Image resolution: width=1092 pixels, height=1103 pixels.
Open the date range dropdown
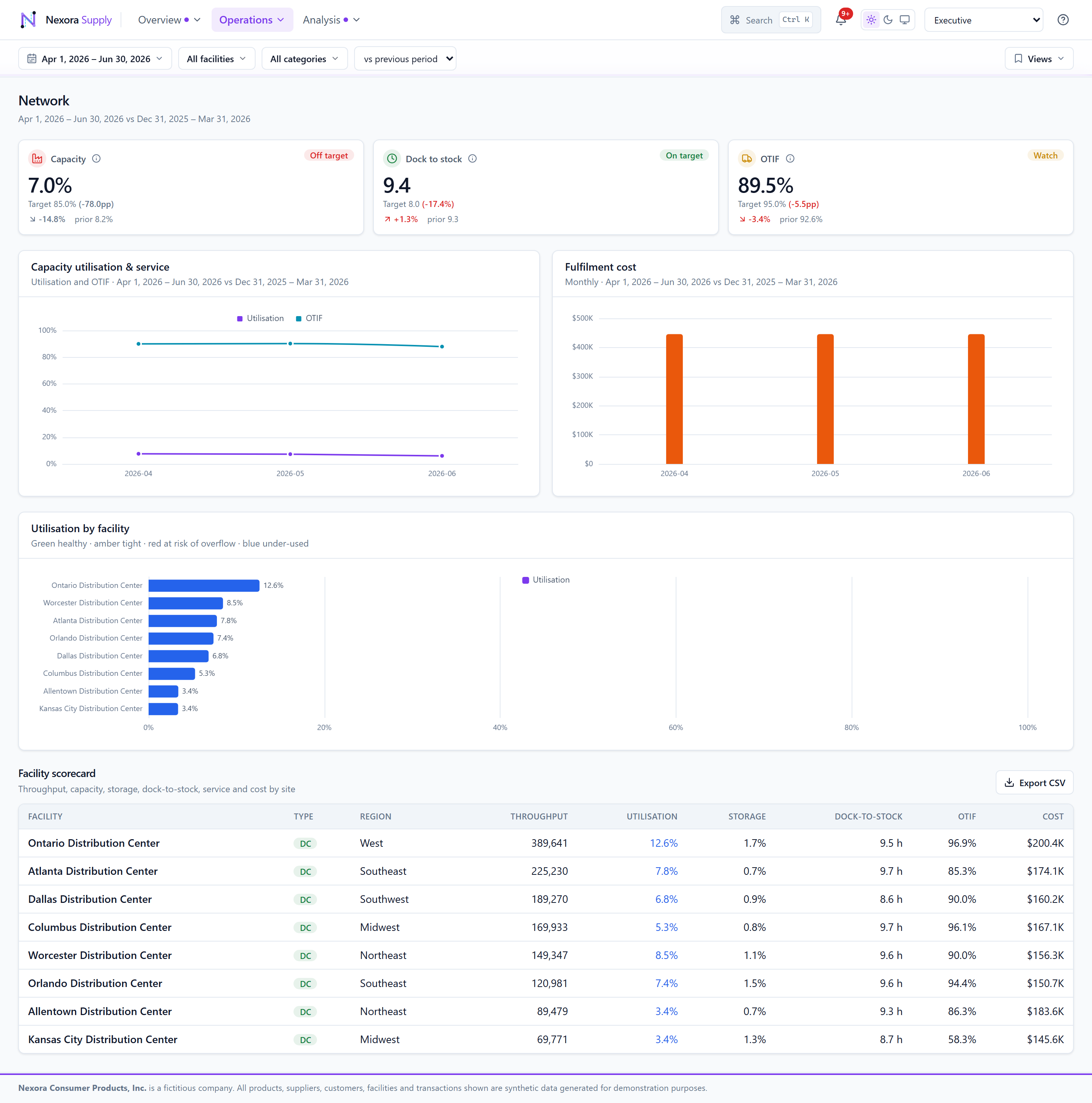tap(96, 59)
